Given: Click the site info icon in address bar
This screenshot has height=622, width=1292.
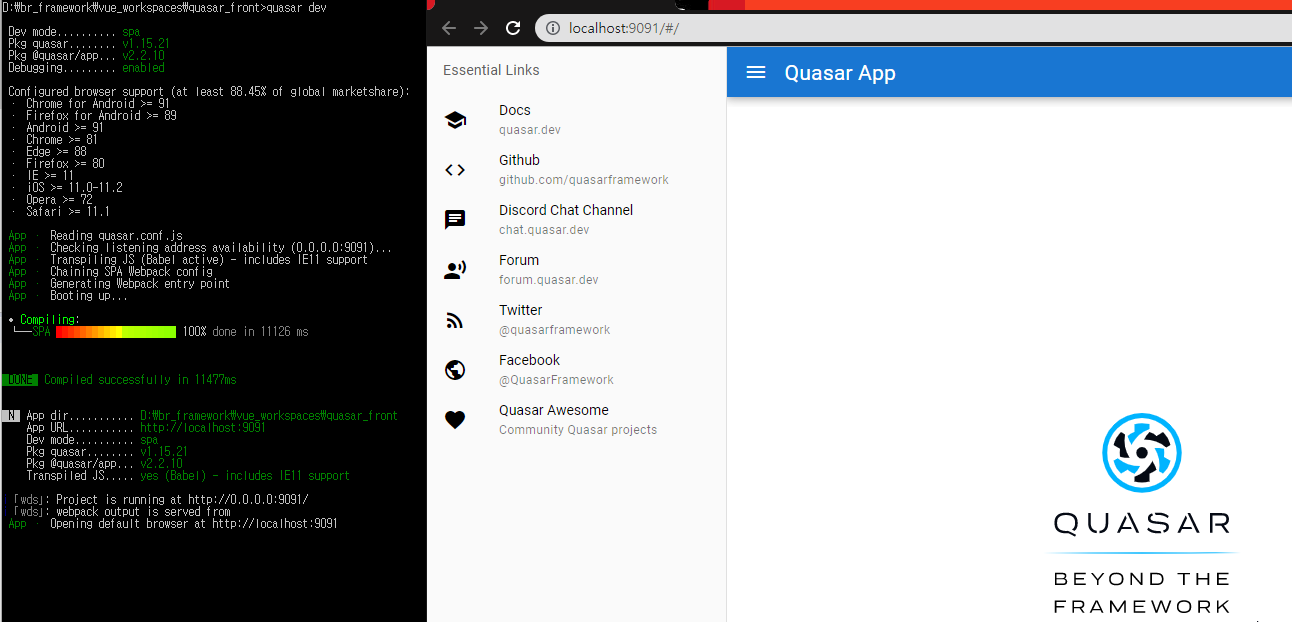Looking at the screenshot, I should [553, 28].
